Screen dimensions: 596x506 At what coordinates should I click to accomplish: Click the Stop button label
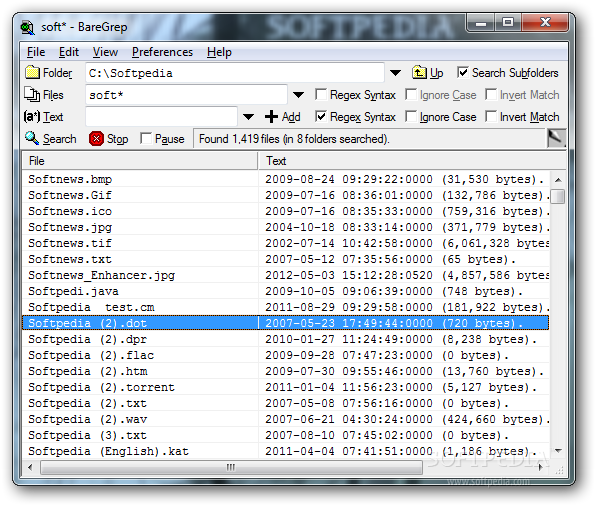coord(117,139)
